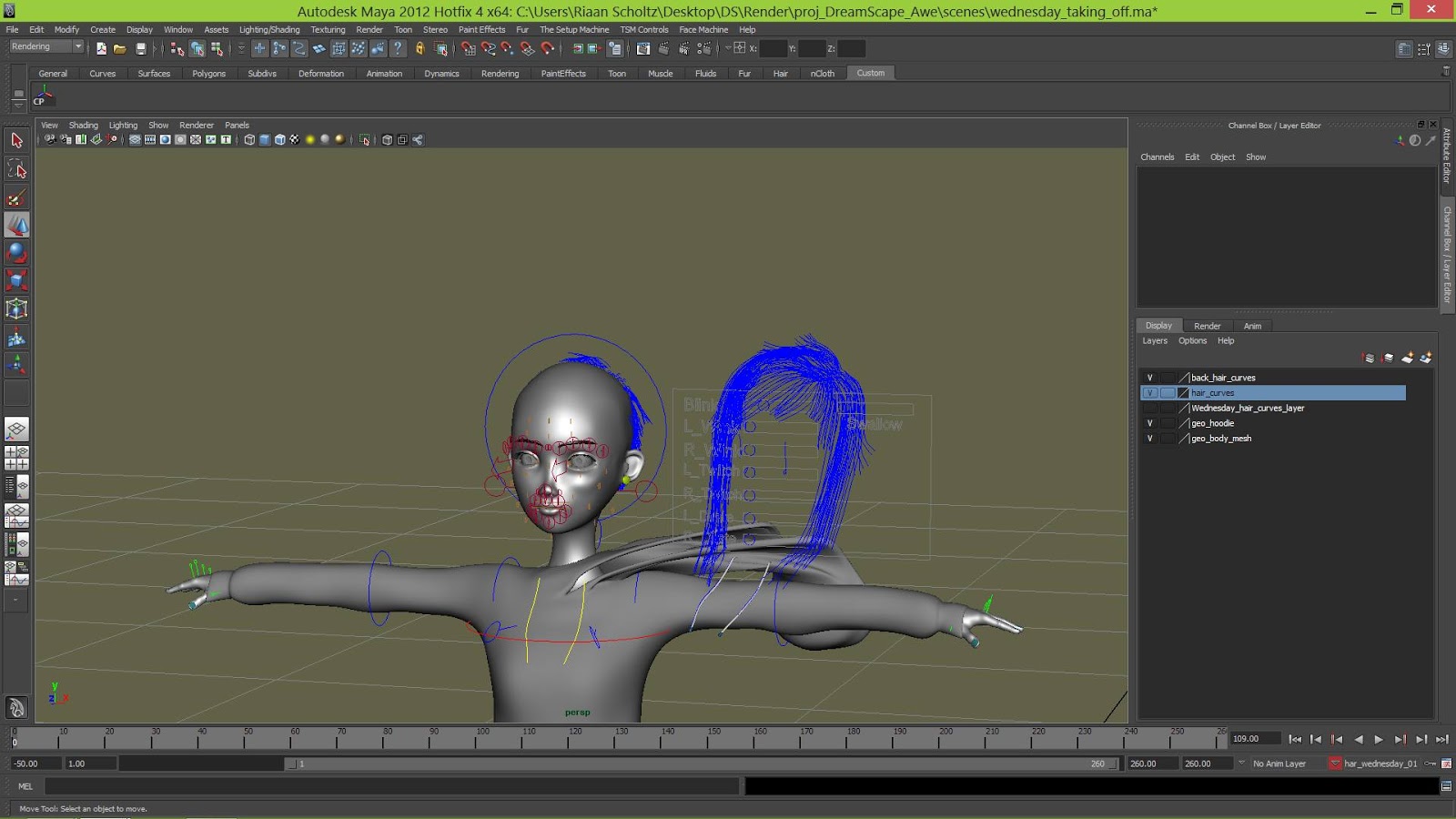This screenshot has height=819, width=1456.
Task: Toggle visibility of hair_curves layer
Action: (x=1149, y=393)
